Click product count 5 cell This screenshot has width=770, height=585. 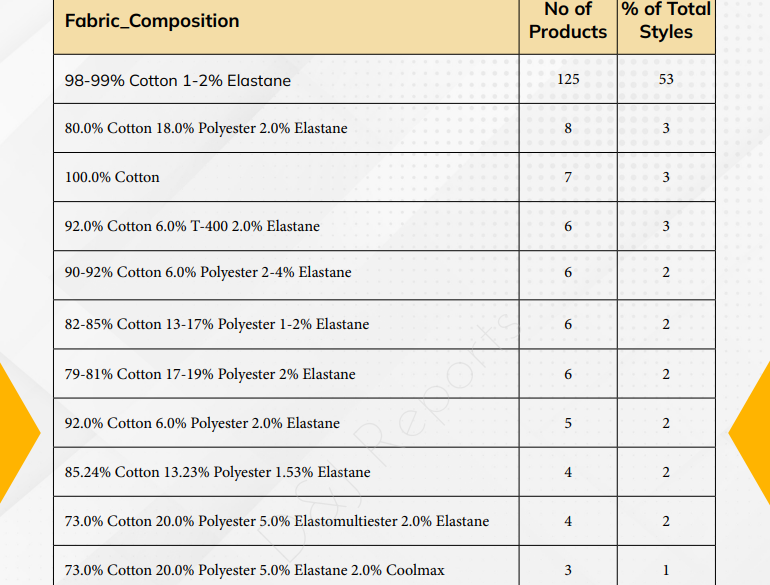point(568,423)
